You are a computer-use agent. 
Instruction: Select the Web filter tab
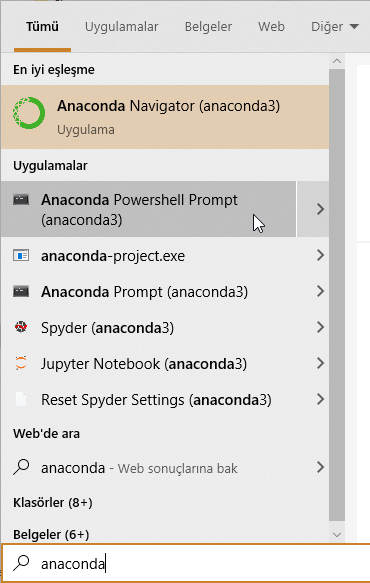tap(271, 27)
